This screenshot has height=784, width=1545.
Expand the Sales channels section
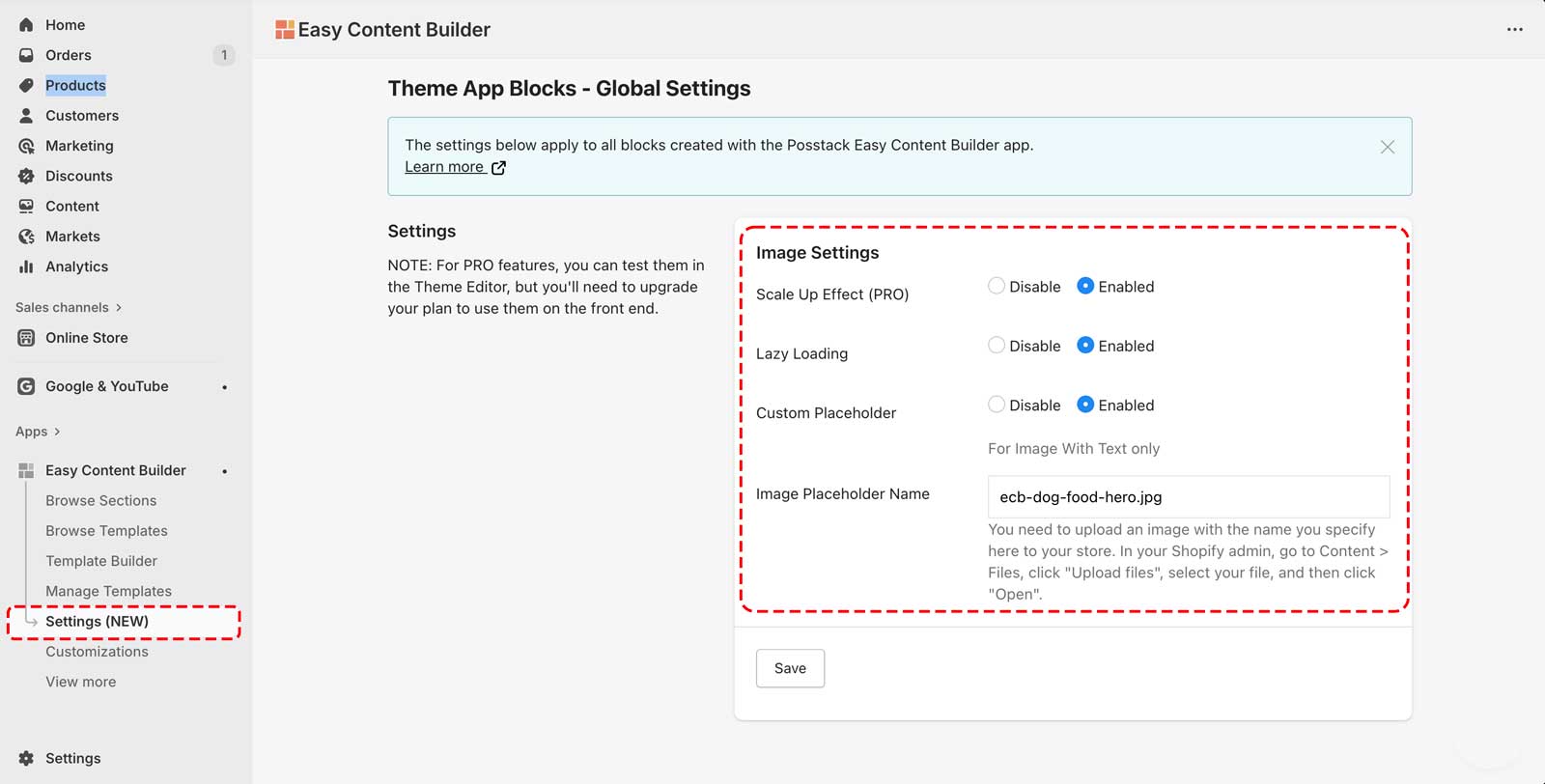point(119,308)
